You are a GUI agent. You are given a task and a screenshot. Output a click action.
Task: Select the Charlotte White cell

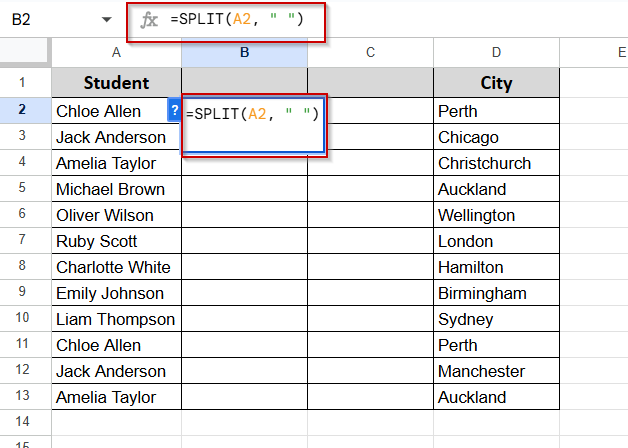point(117,267)
